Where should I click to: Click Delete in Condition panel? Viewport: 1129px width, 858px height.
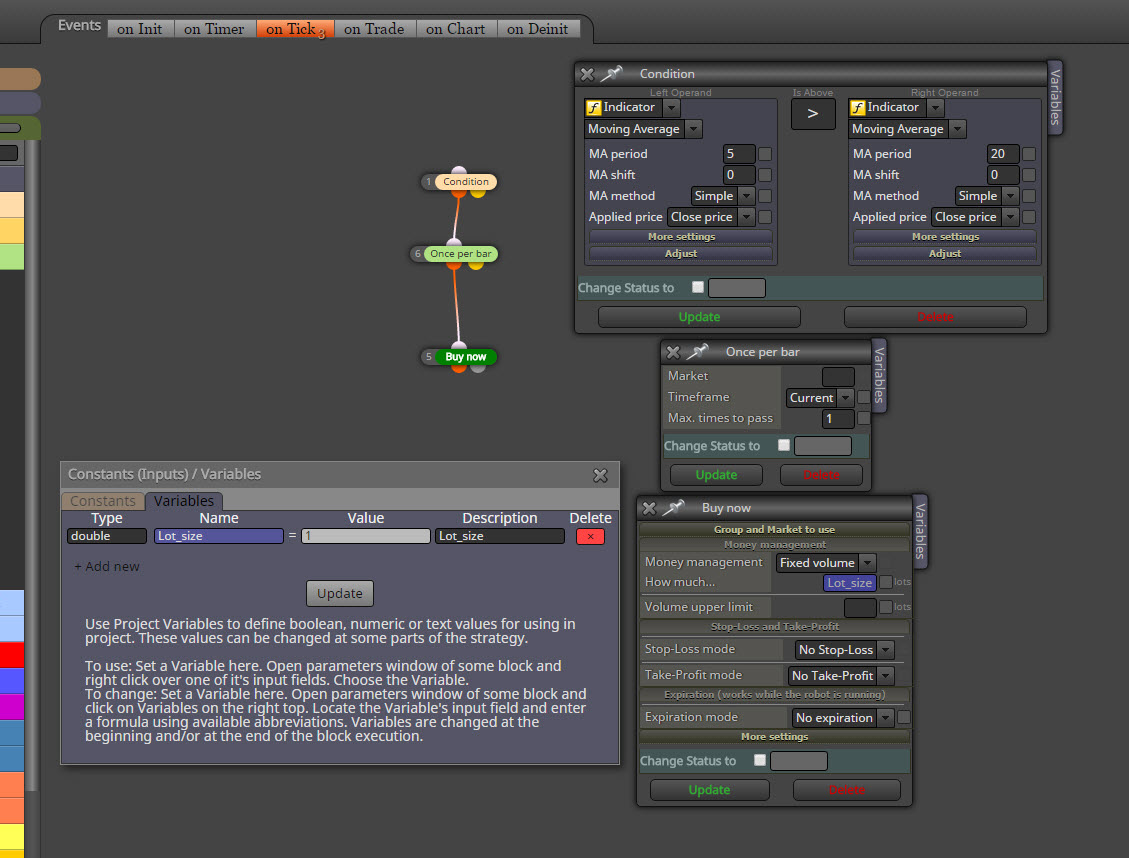[935, 317]
